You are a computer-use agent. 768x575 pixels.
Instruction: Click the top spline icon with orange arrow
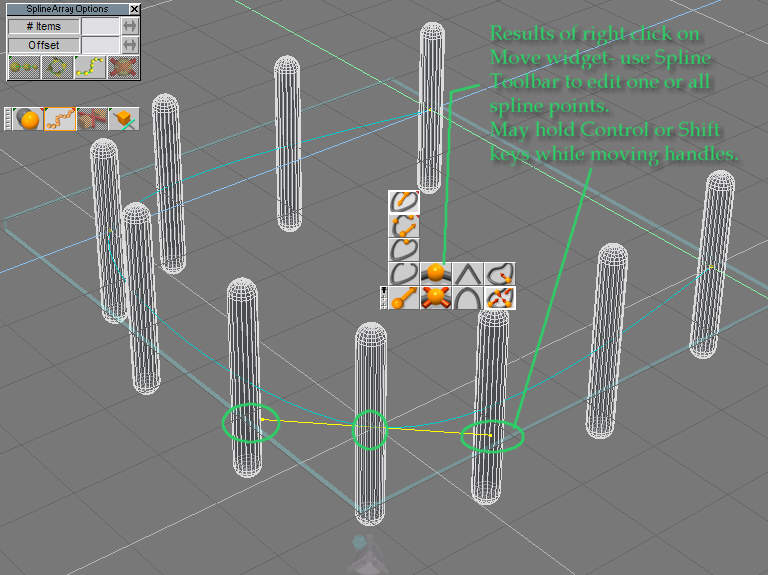(x=404, y=201)
